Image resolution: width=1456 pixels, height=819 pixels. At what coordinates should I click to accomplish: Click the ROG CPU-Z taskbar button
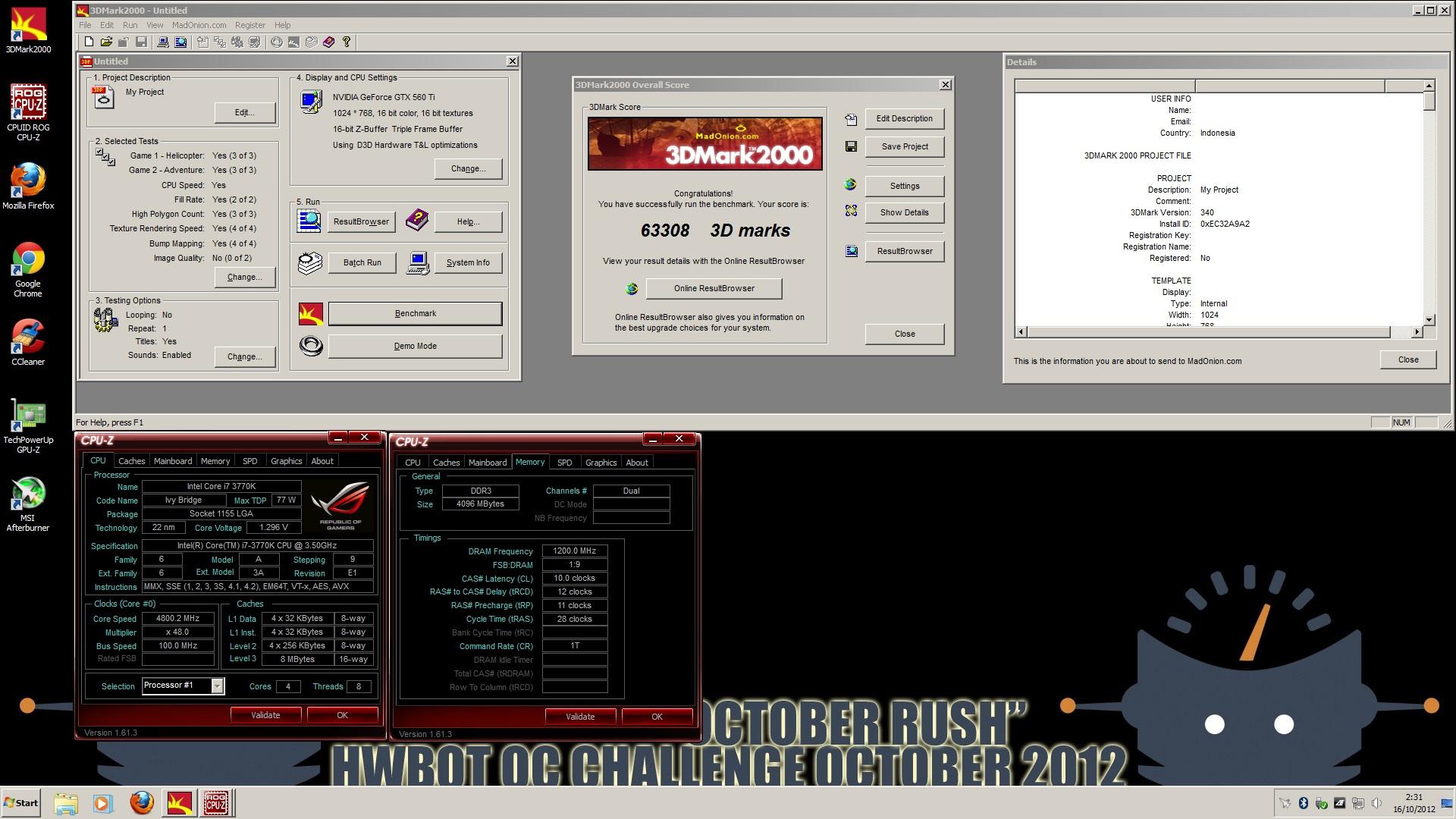(x=216, y=802)
